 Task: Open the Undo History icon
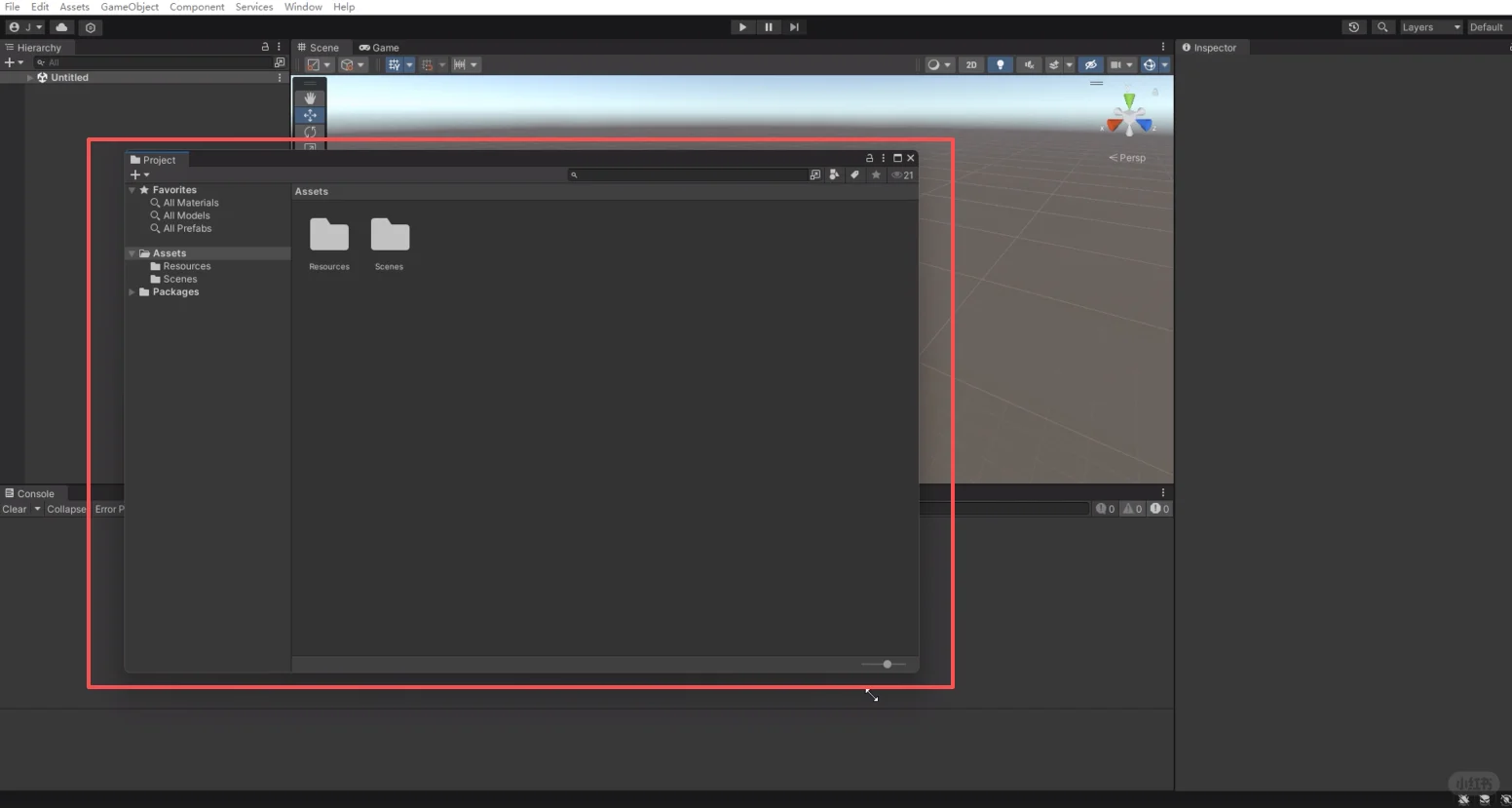(x=1354, y=27)
